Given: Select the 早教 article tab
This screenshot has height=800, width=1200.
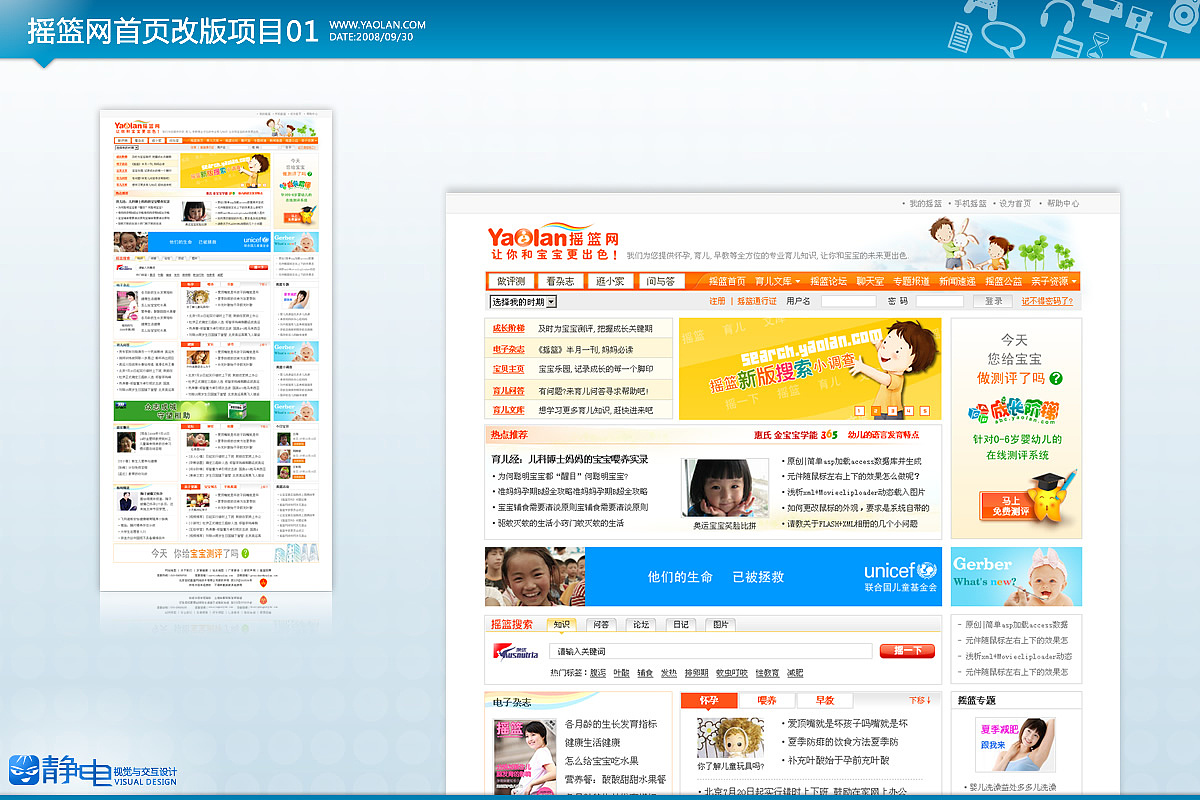Looking at the screenshot, I should pyautogui.click(x=824, y=700).
